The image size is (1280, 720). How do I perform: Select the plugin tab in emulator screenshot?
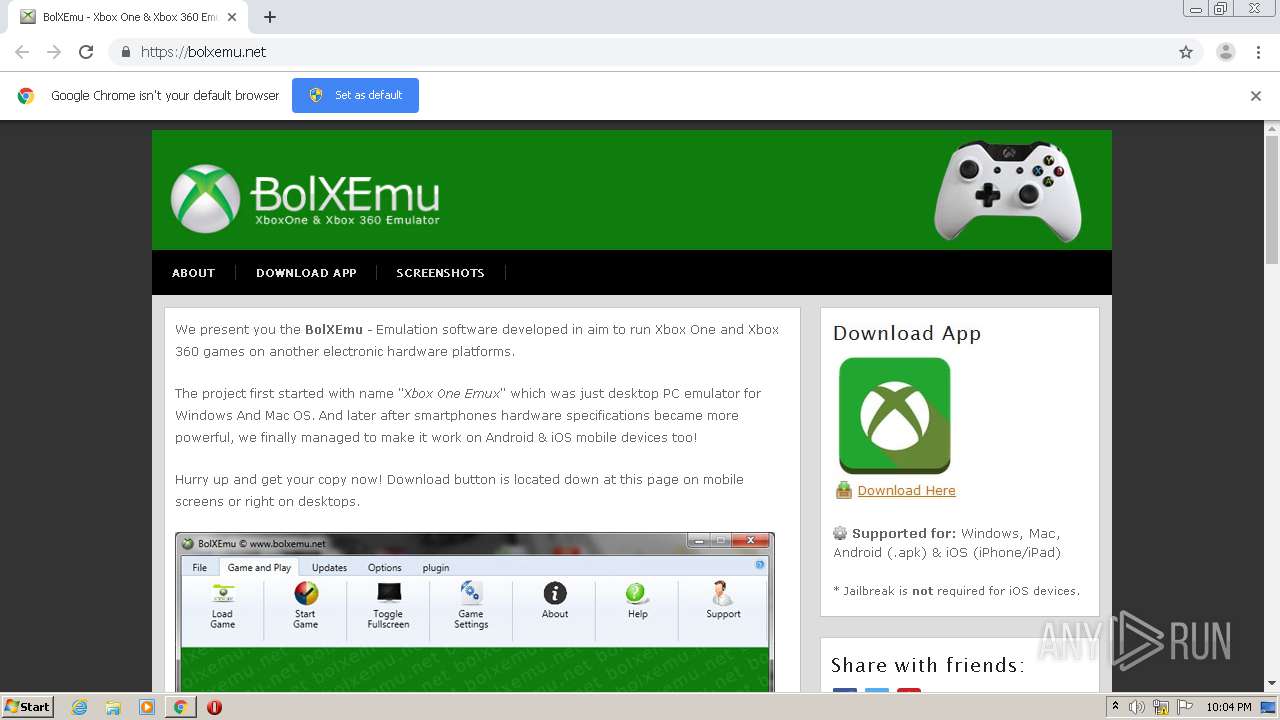click(x=436, y=567)
